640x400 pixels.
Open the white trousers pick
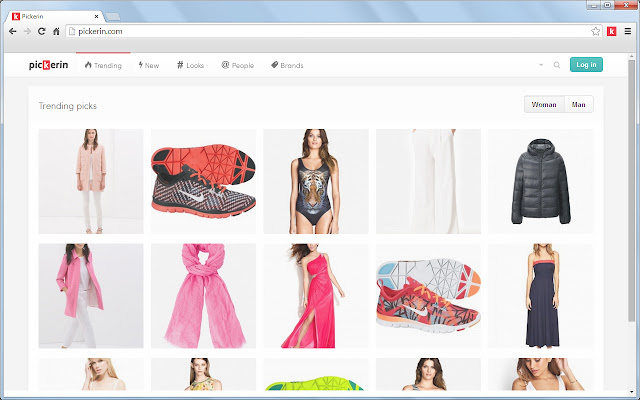pos(429,181)
